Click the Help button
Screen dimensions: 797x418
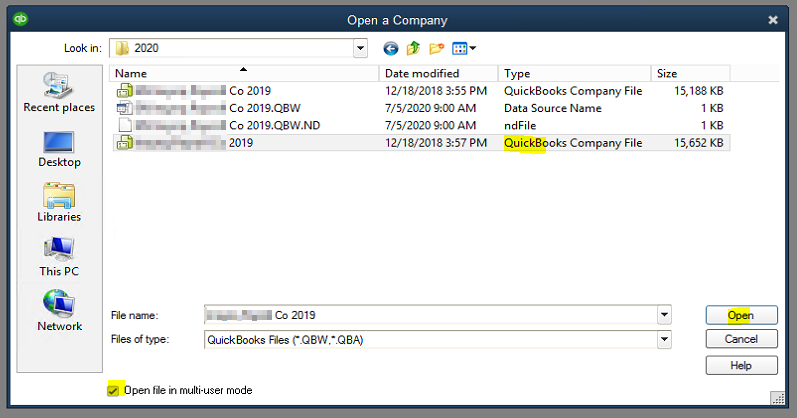click(x=742, y=365)
